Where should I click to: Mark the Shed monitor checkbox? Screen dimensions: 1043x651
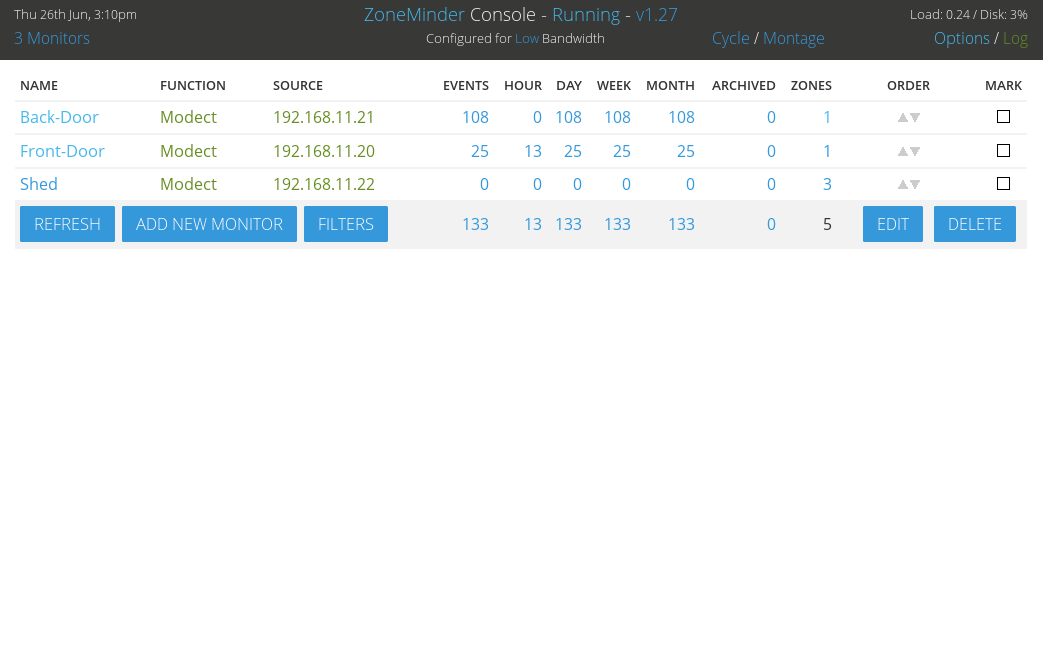[1003, 184]
